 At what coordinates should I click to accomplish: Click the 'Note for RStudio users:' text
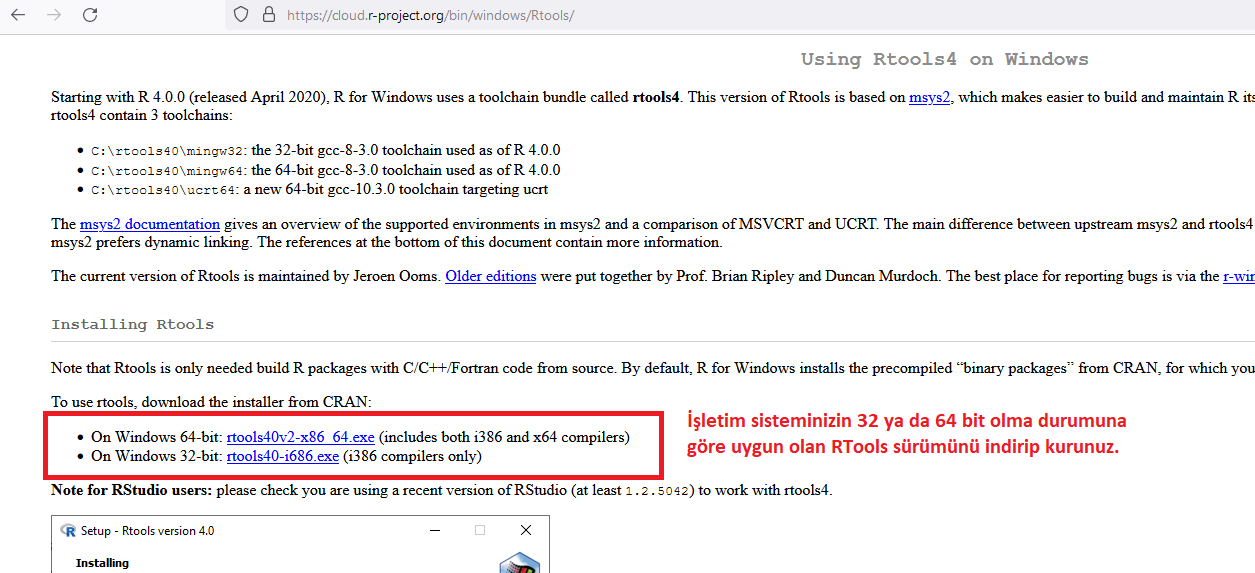pos(132,490)
